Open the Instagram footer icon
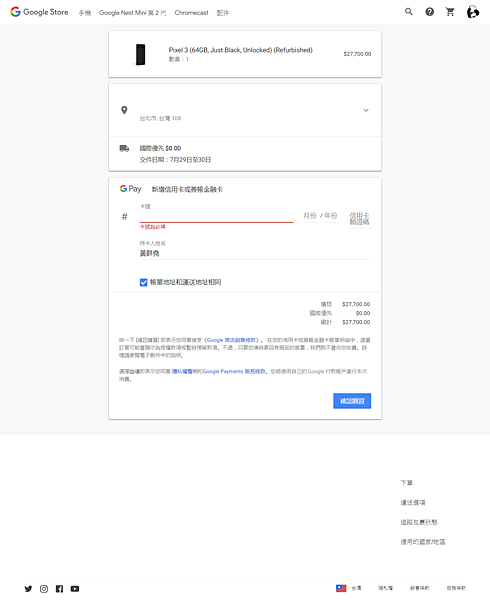The height and width of the screenshot is (600, 490). (x=44, y=589)
